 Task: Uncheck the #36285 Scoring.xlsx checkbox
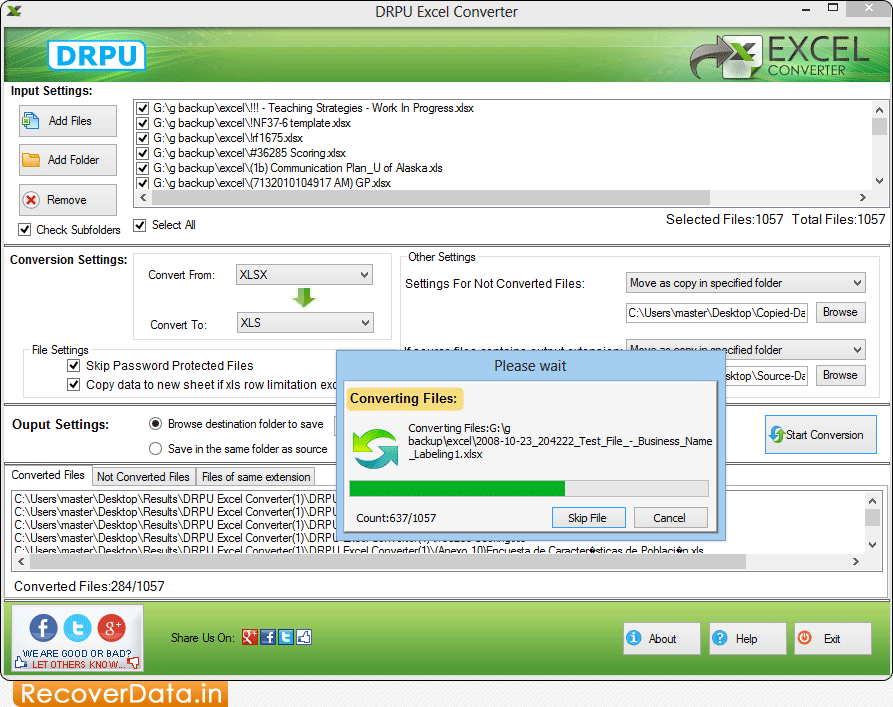tap(142, 153)
